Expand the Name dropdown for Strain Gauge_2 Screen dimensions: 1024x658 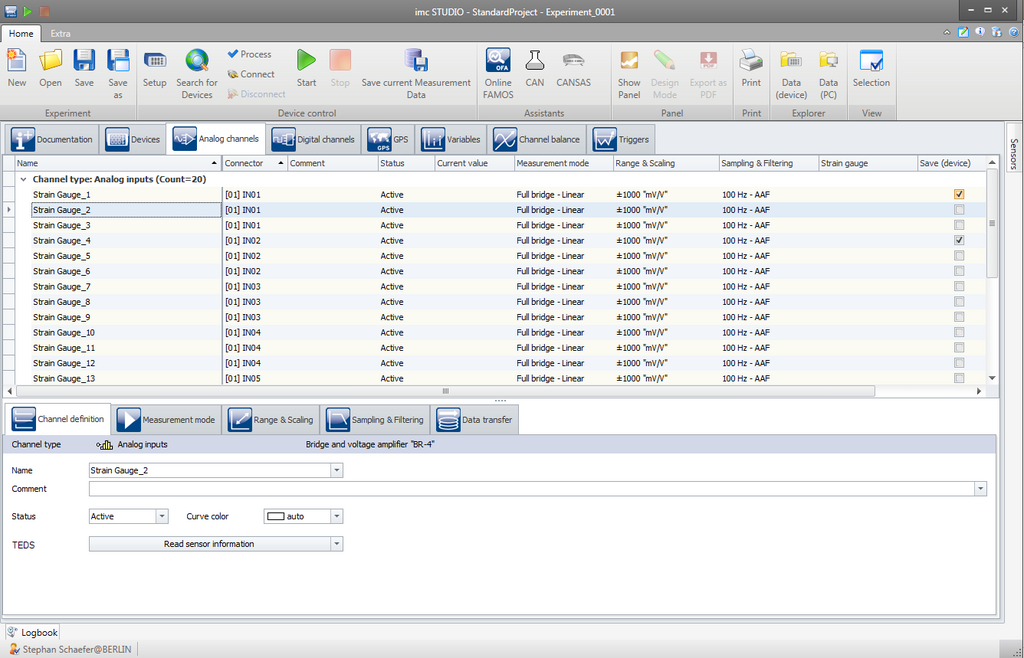pyautogui.click(x=336, y=470)
